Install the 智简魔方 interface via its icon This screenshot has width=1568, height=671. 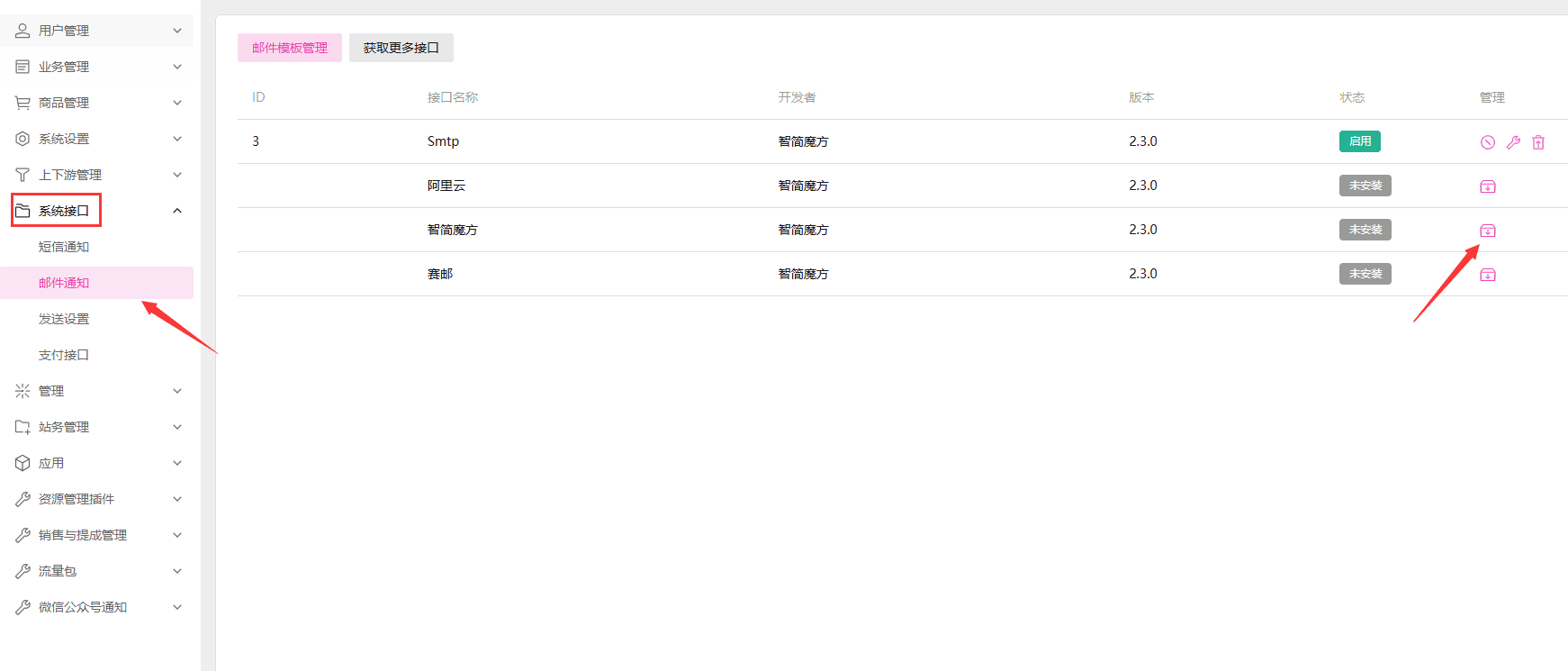point(1488,231)
